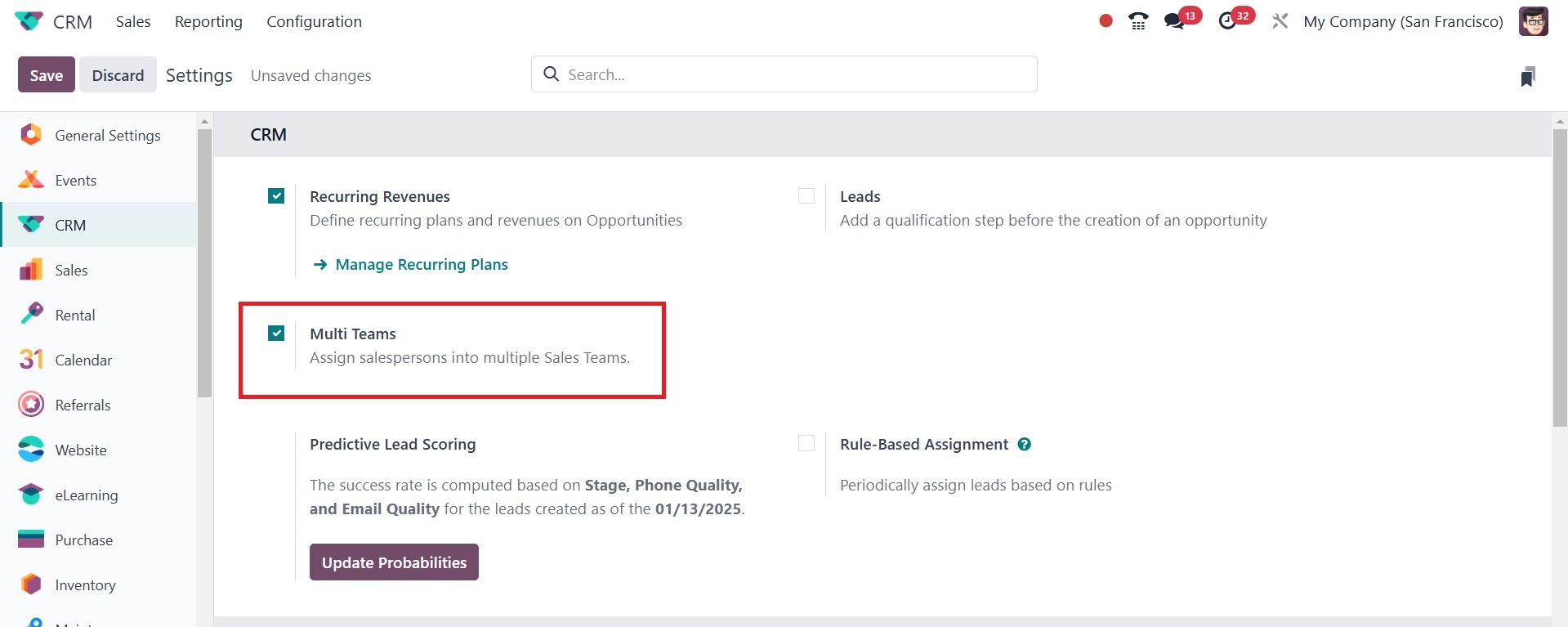Open the Manage Recurring Plans link
The width and height of the screenshot is (1568, 627).
[x=421, y=265]
